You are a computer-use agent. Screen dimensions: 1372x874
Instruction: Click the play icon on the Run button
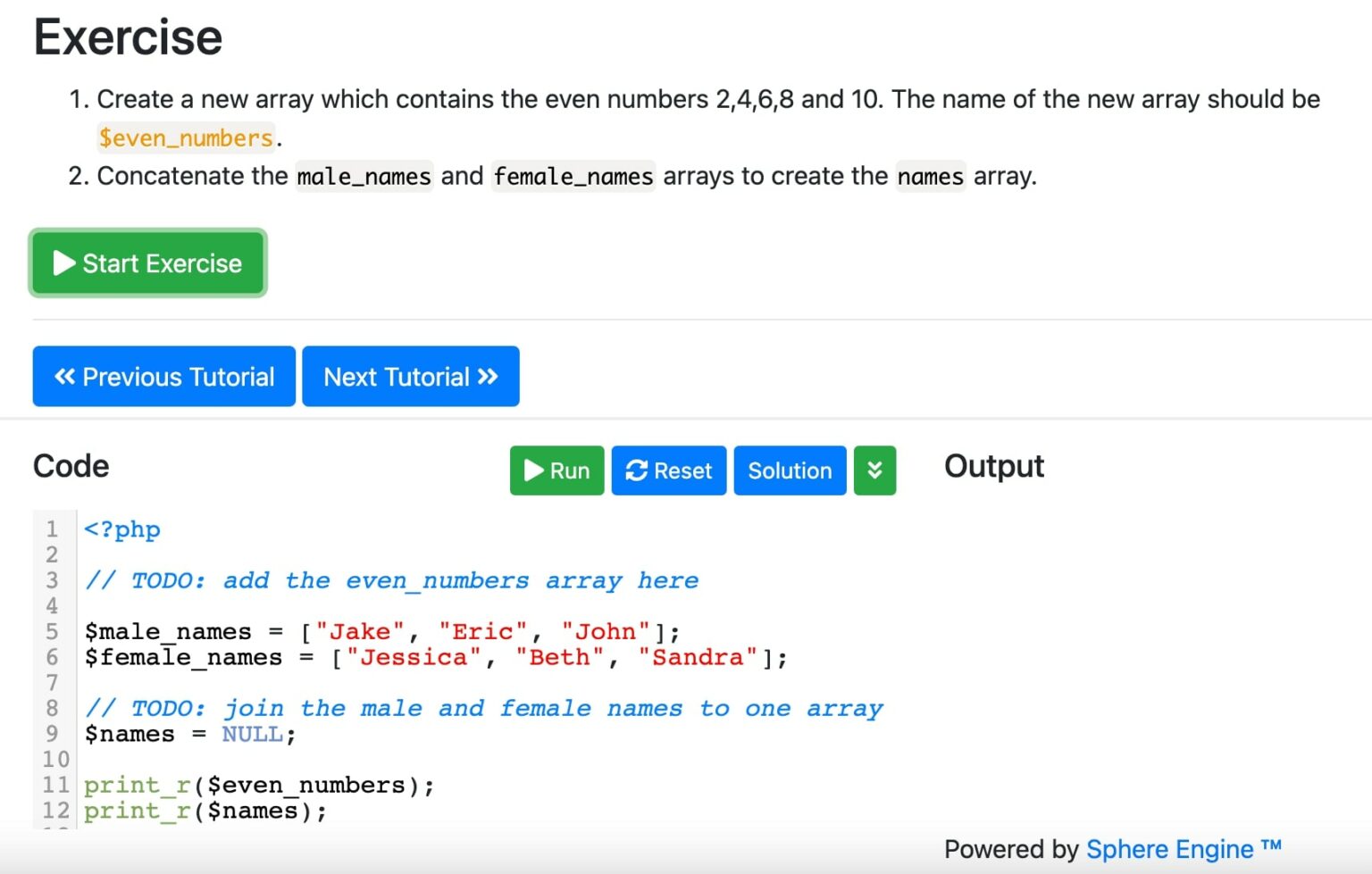[x=534, y=470]
